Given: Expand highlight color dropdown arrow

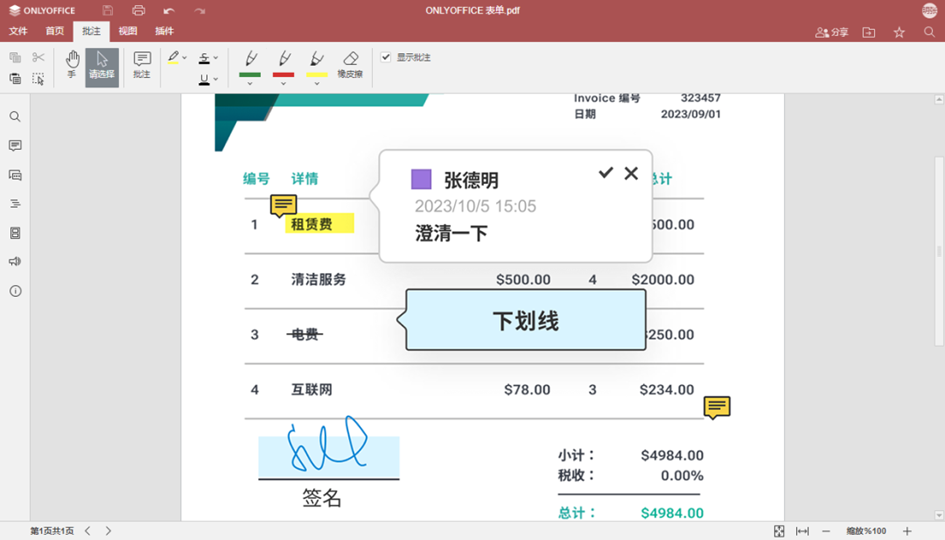Looking at the screenshot, I should 184,58.
